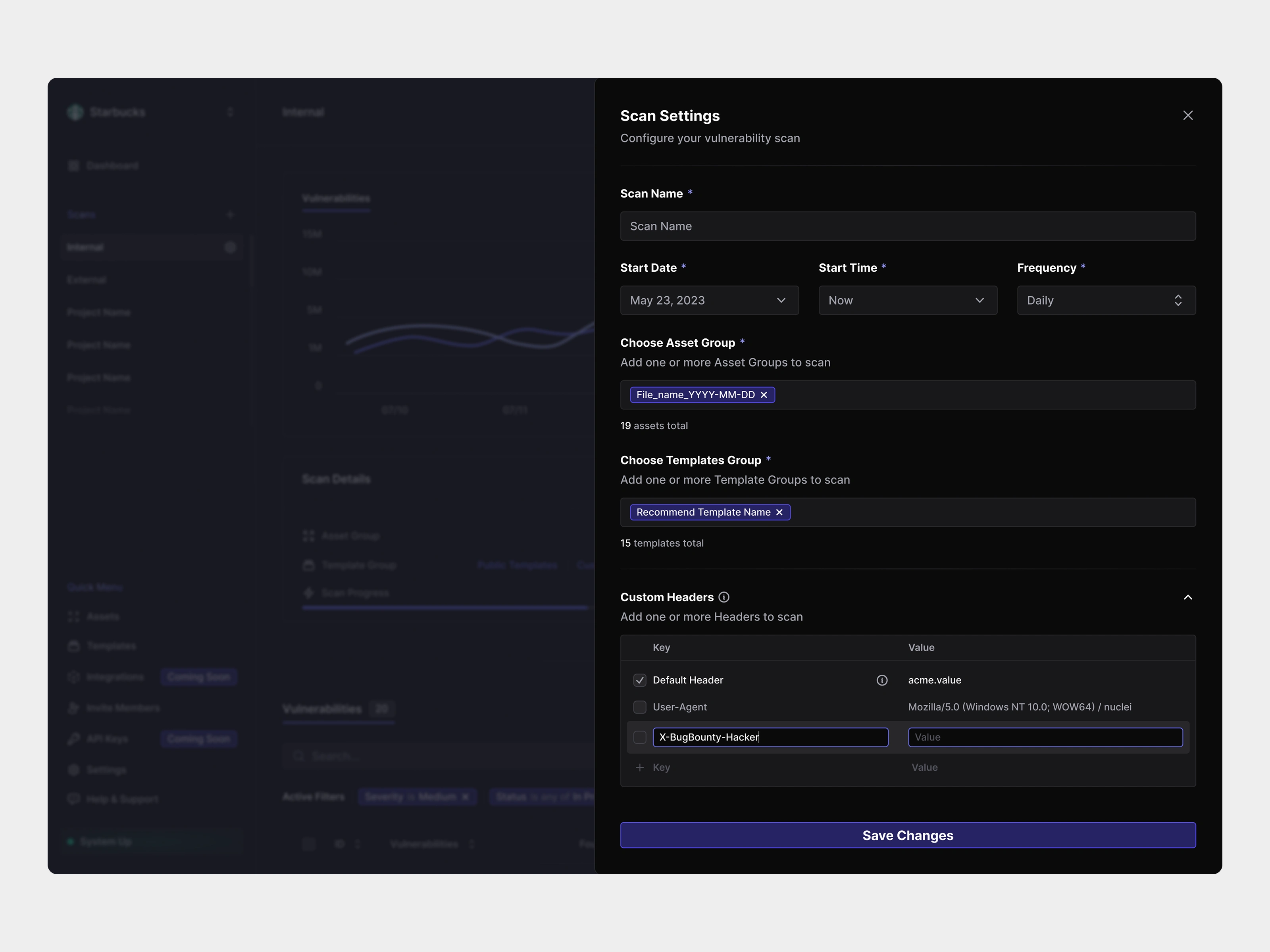The image size is (1270, 952).
Task: Click the plus icon beside Scans
Action: tap(230, 215)
